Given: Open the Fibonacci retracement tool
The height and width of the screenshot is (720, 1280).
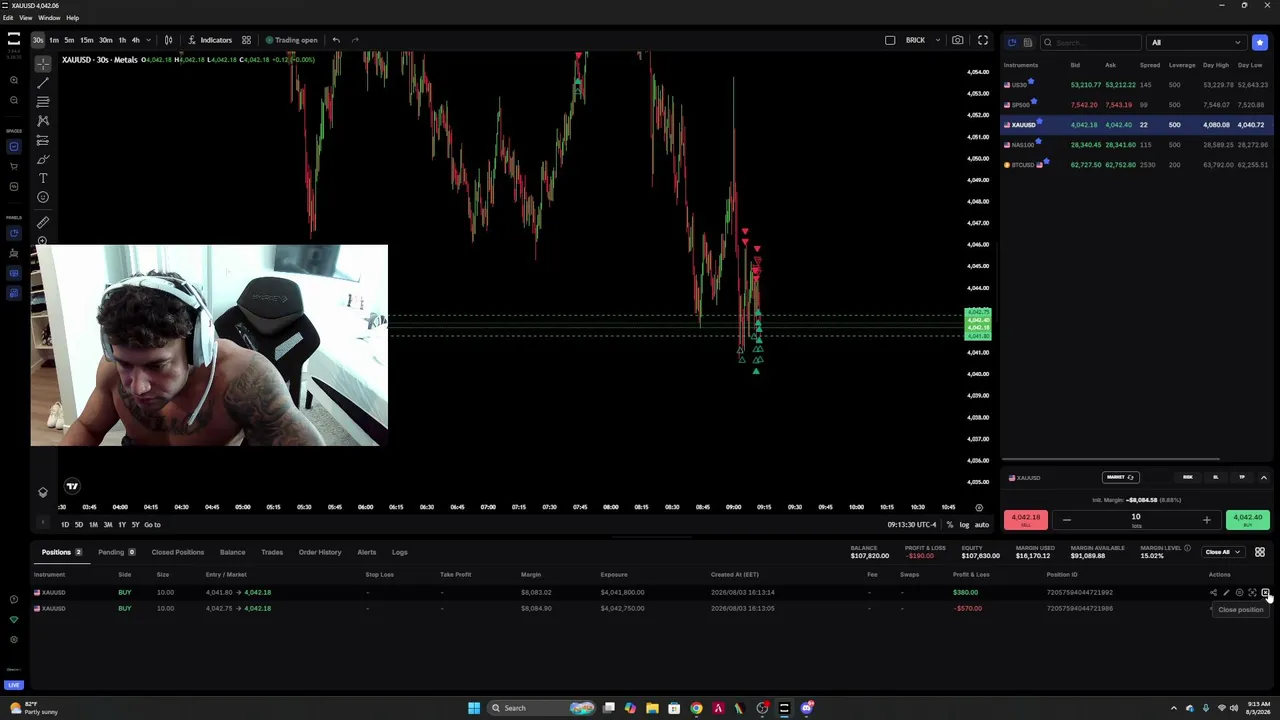Looking at the screenshot, I should 43,101.
